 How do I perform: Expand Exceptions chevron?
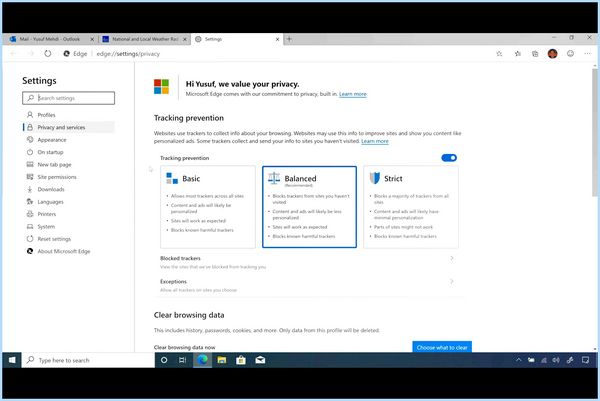(452, 282)
